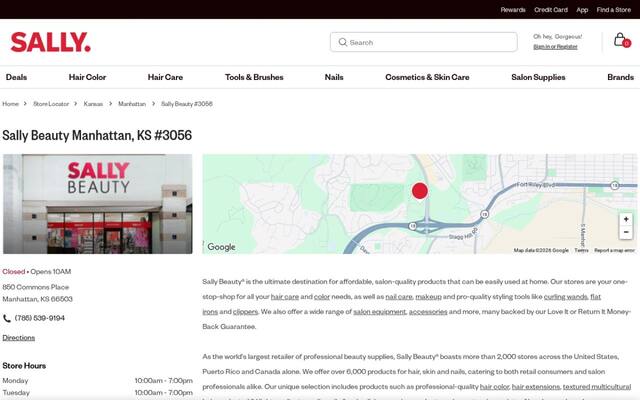Viewport: 640px width, 400px height.
Task: Zoom out on the map with the minus button
Action: (626, 232)
